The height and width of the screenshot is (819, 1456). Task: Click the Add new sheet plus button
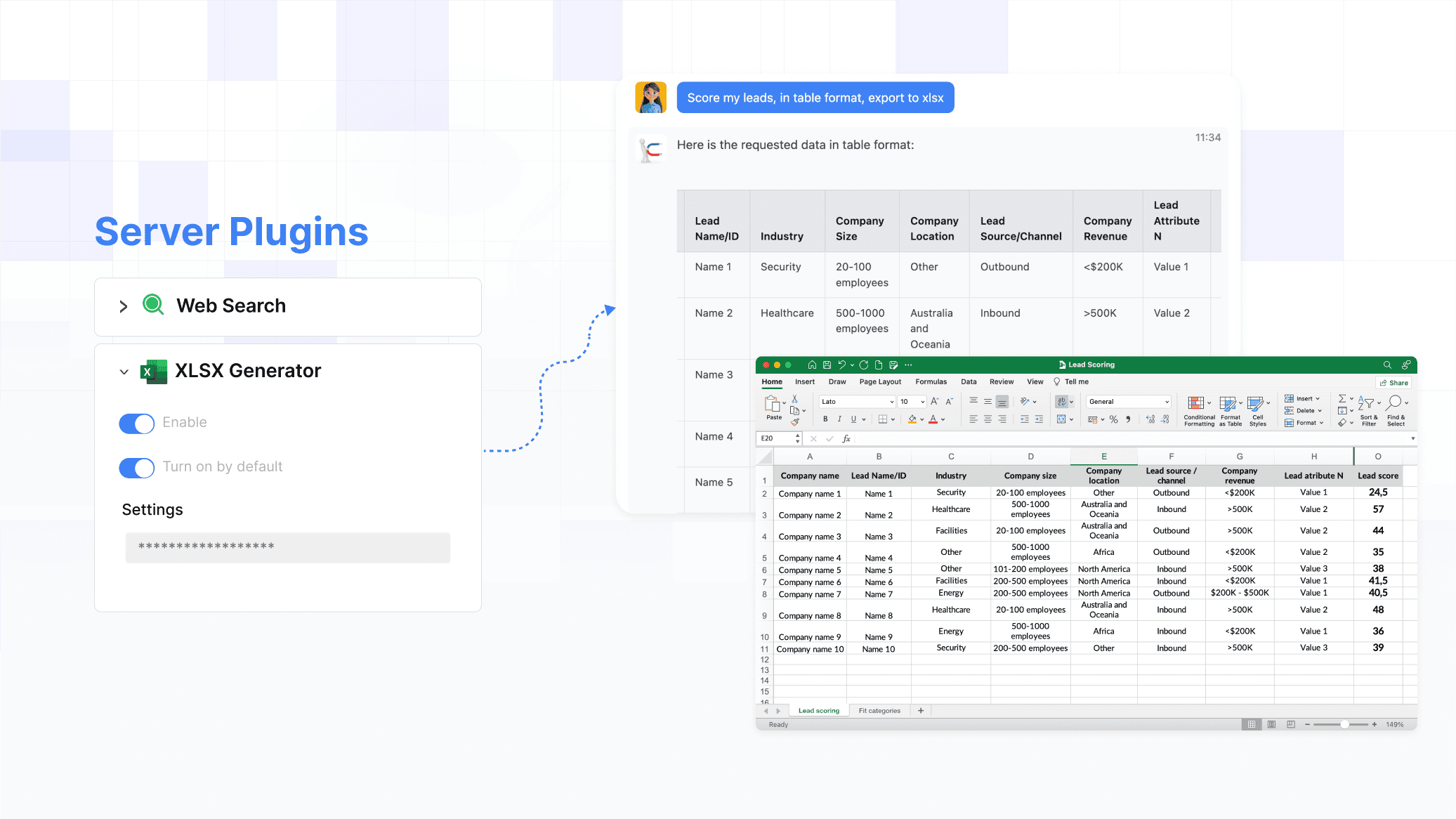click(921, 710)
